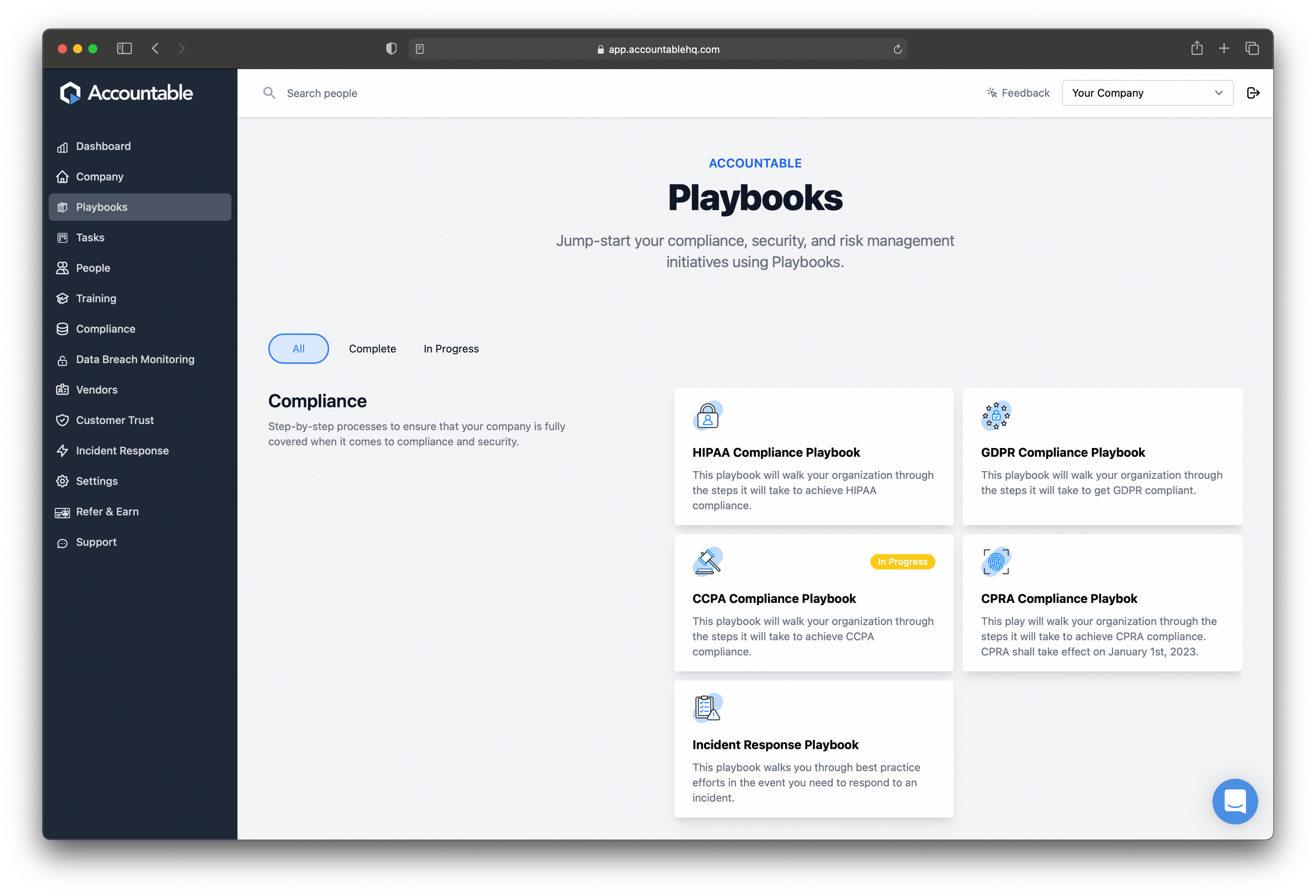Open the Vendors section
Viewport: 1316px width, 896px height.
point(139,390)
